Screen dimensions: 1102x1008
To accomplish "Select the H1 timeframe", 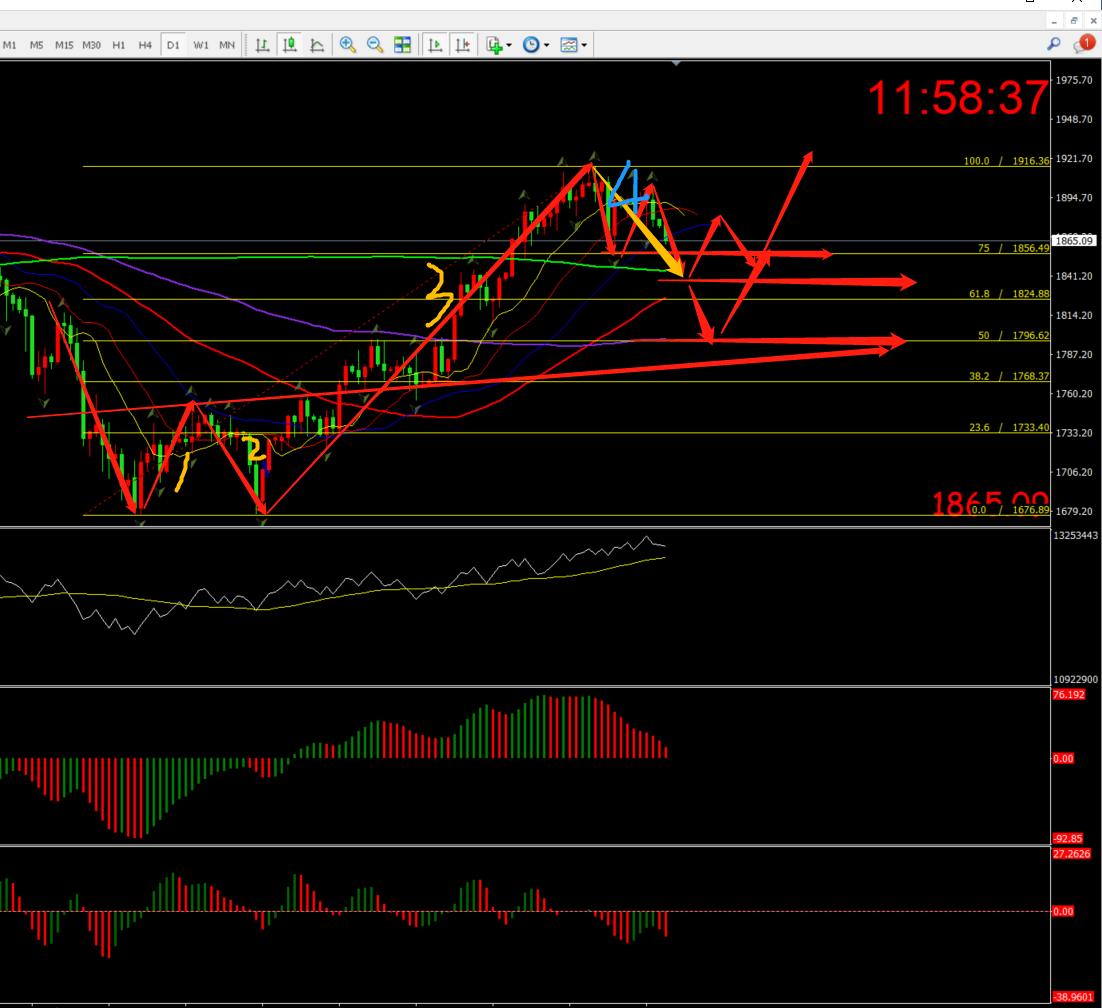I will tap(119, 45).
